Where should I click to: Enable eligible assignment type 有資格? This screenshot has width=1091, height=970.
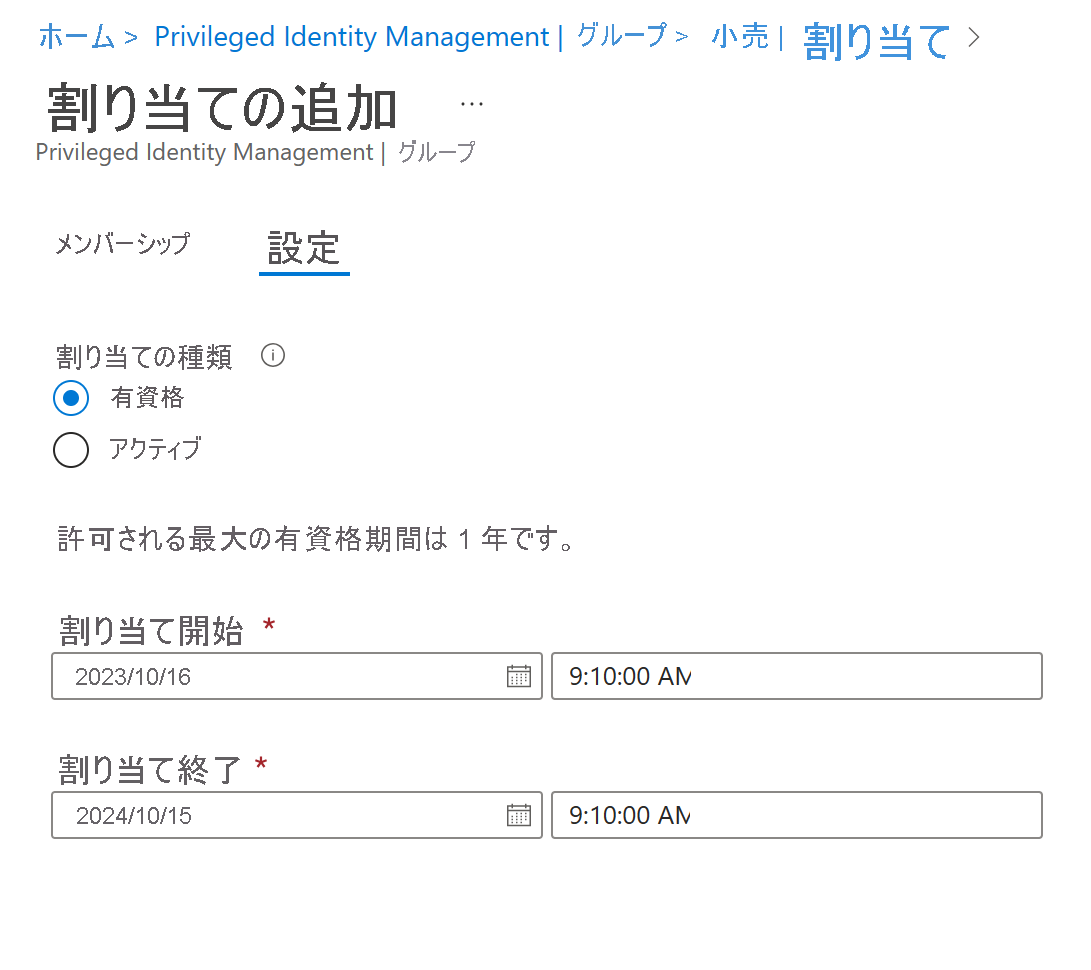[70, 398]
